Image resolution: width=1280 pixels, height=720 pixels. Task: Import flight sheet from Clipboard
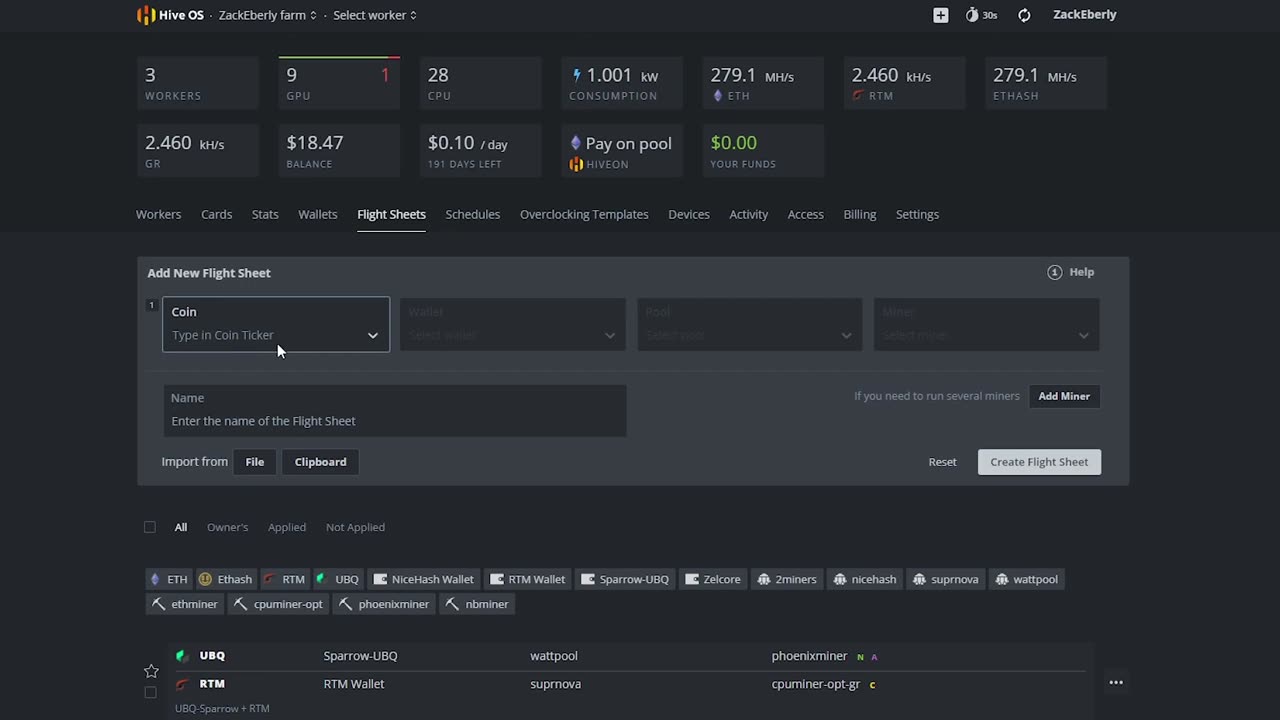[x=320, y=462]
